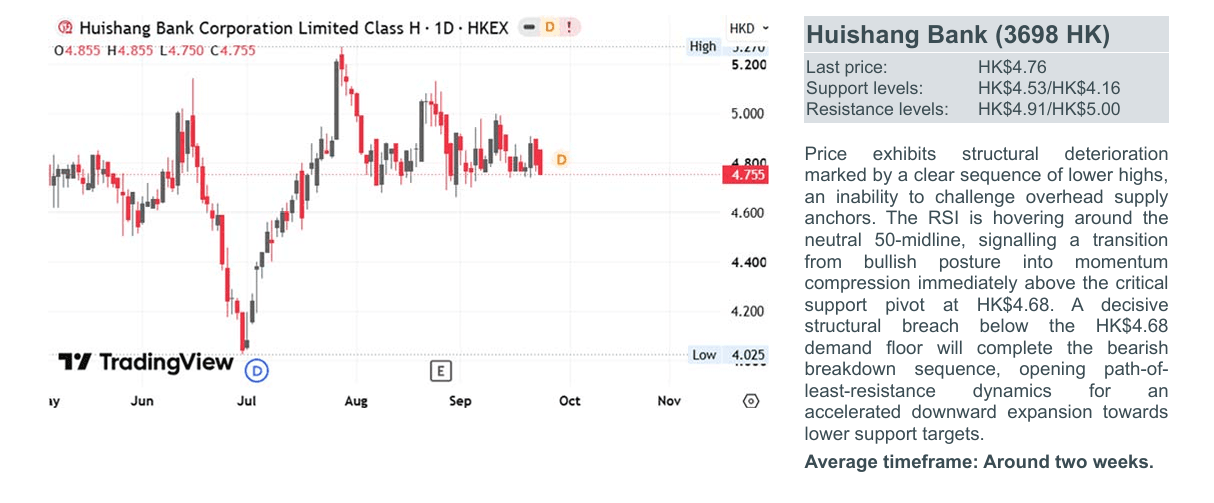The height and width of the screenshot is (503, 1214).
Task: Open the HKD currency dropdown
Action: [749, 28]
